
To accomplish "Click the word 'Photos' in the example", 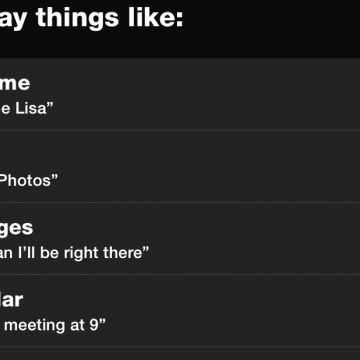I will click(26, 180).
